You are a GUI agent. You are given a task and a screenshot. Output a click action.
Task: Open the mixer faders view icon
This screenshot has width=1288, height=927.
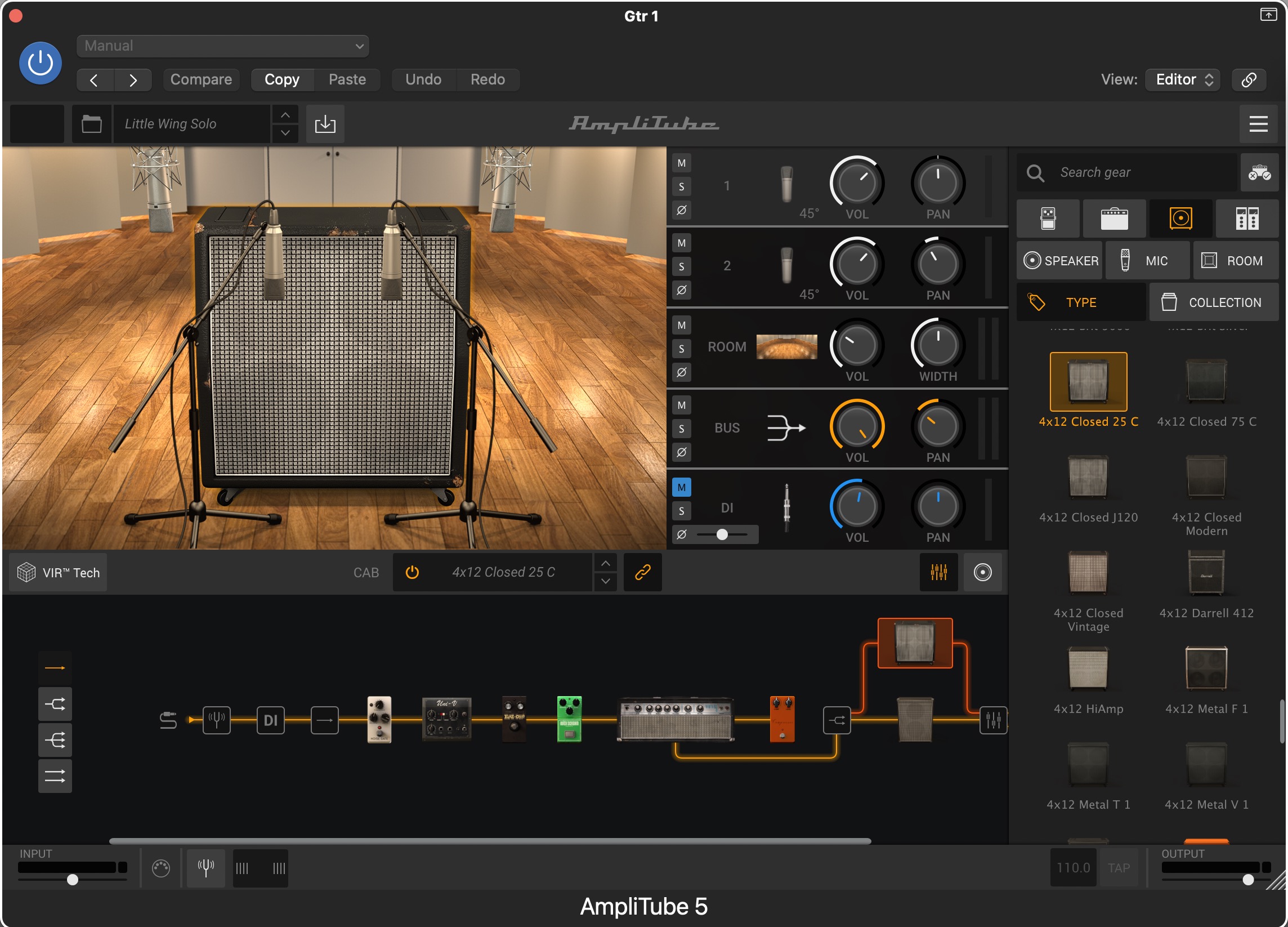[x=939, y=572]
